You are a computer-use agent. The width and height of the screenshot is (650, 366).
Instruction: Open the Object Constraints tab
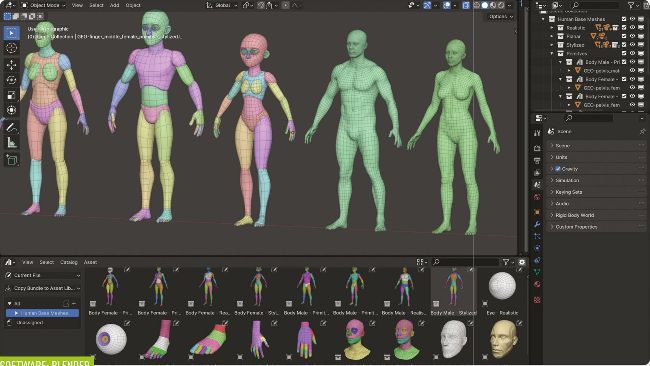tap(537, 260)
